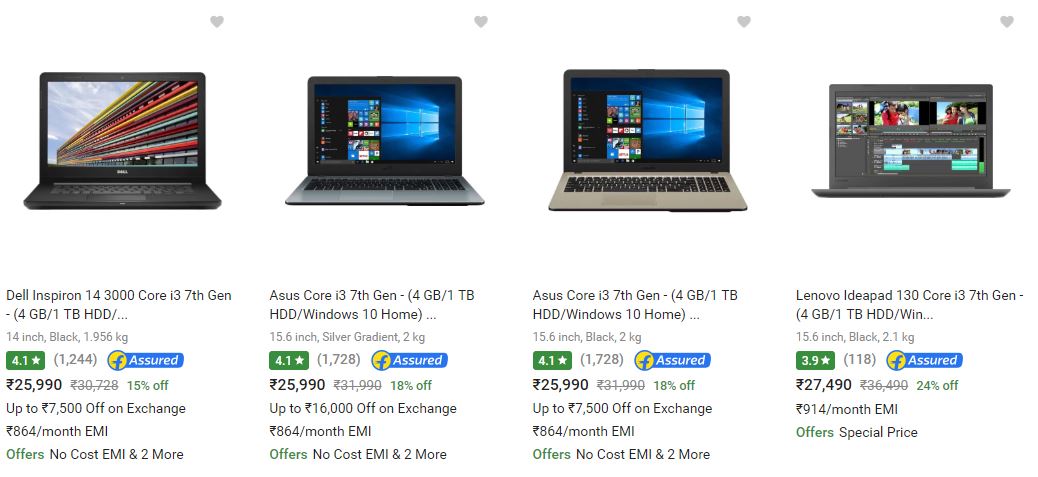Open 3.9 star rating of Lenovo Ideapad
The image size is (1038, 477).
click(x=816, y=361)
